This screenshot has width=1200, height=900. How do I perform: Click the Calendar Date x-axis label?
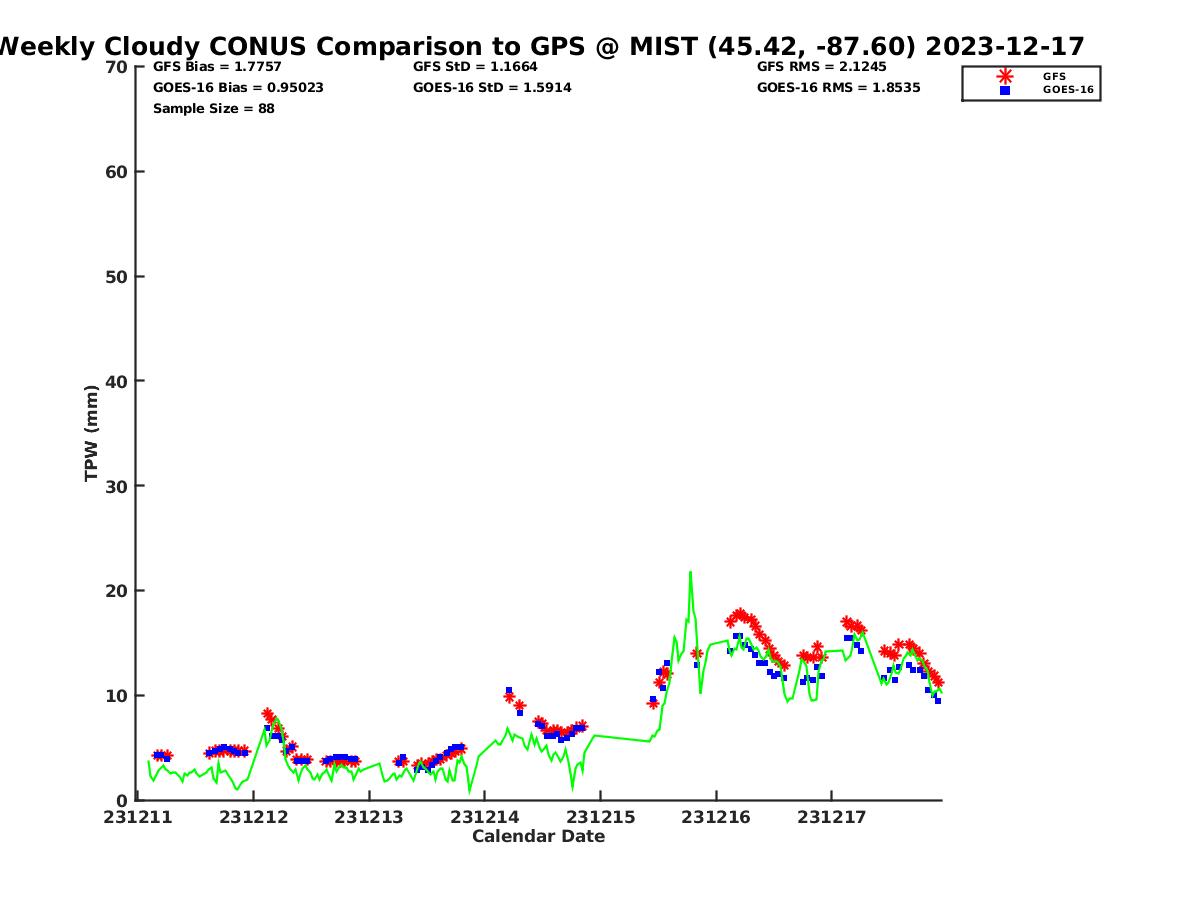538,837
